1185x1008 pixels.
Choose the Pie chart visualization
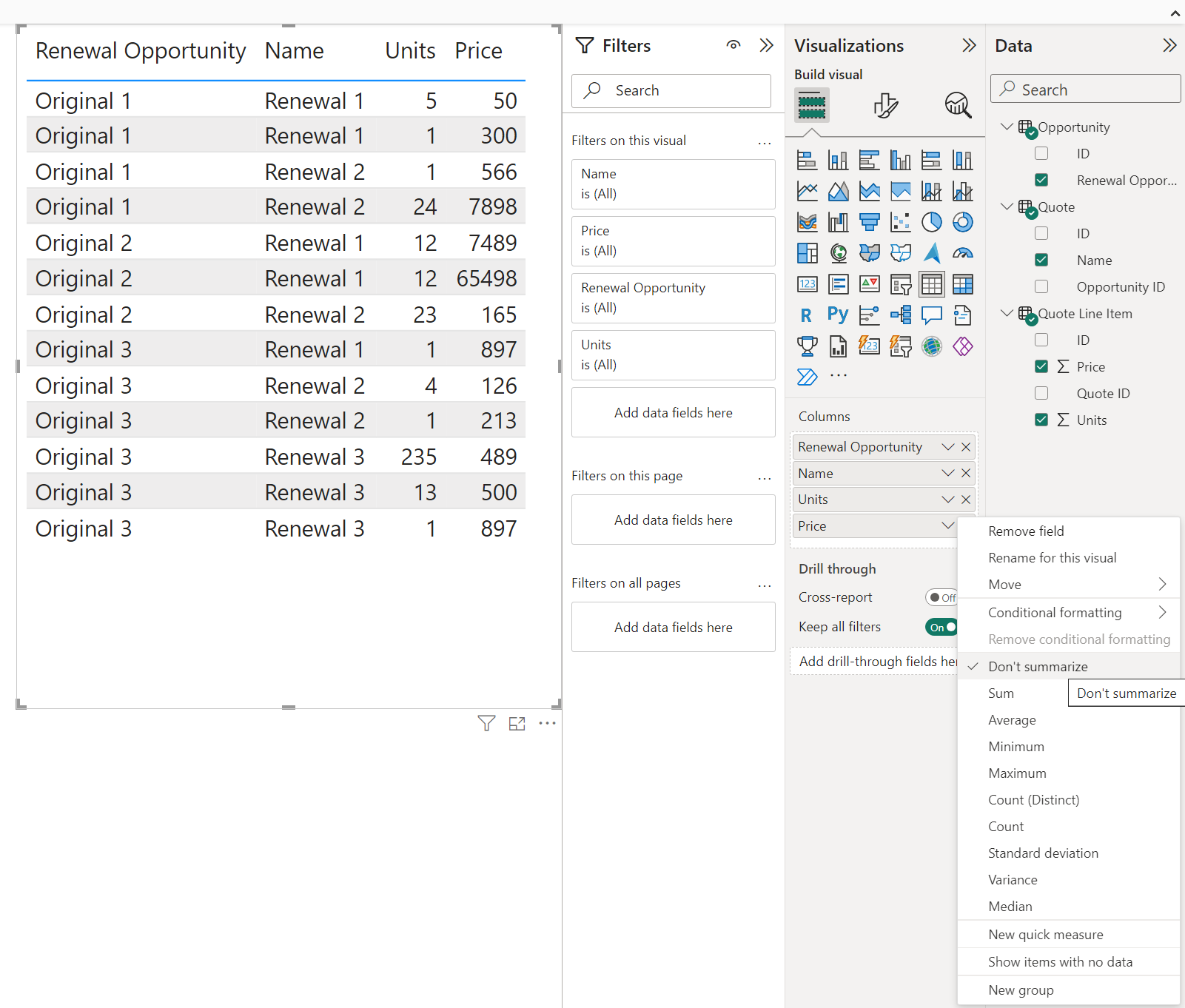[932, 222]
